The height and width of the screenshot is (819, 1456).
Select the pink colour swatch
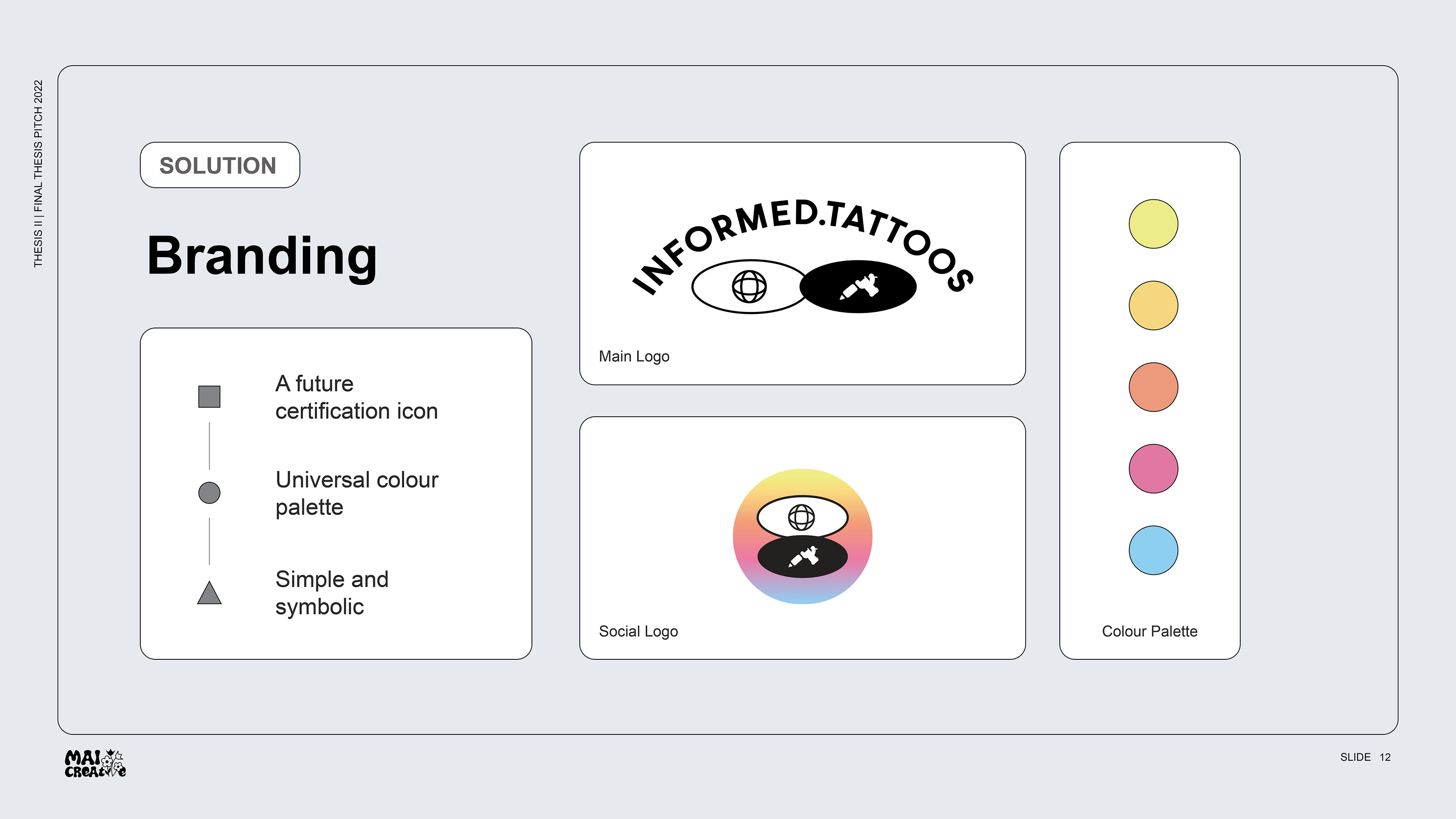[1153, 469]
